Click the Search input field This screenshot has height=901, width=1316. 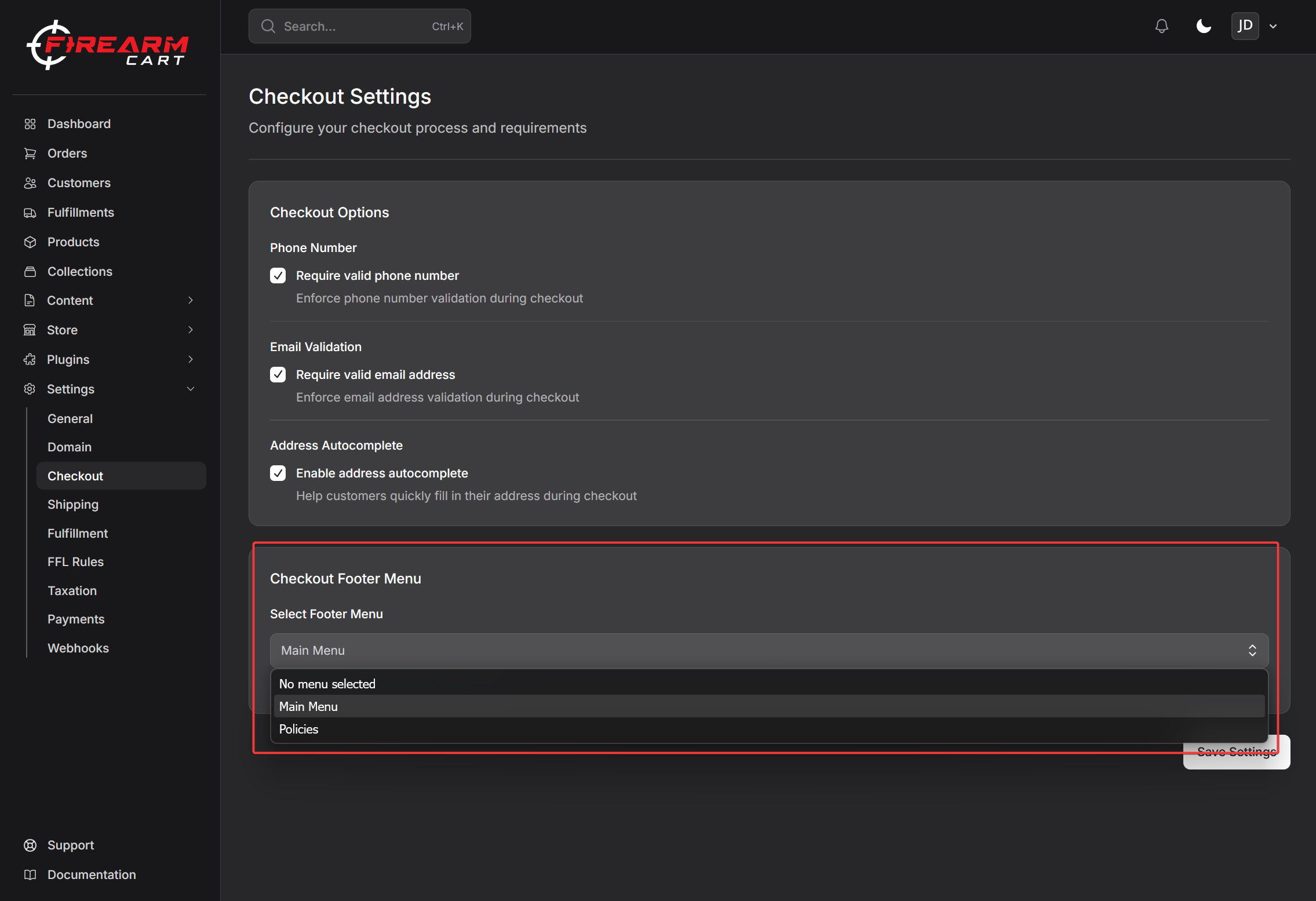360,26
